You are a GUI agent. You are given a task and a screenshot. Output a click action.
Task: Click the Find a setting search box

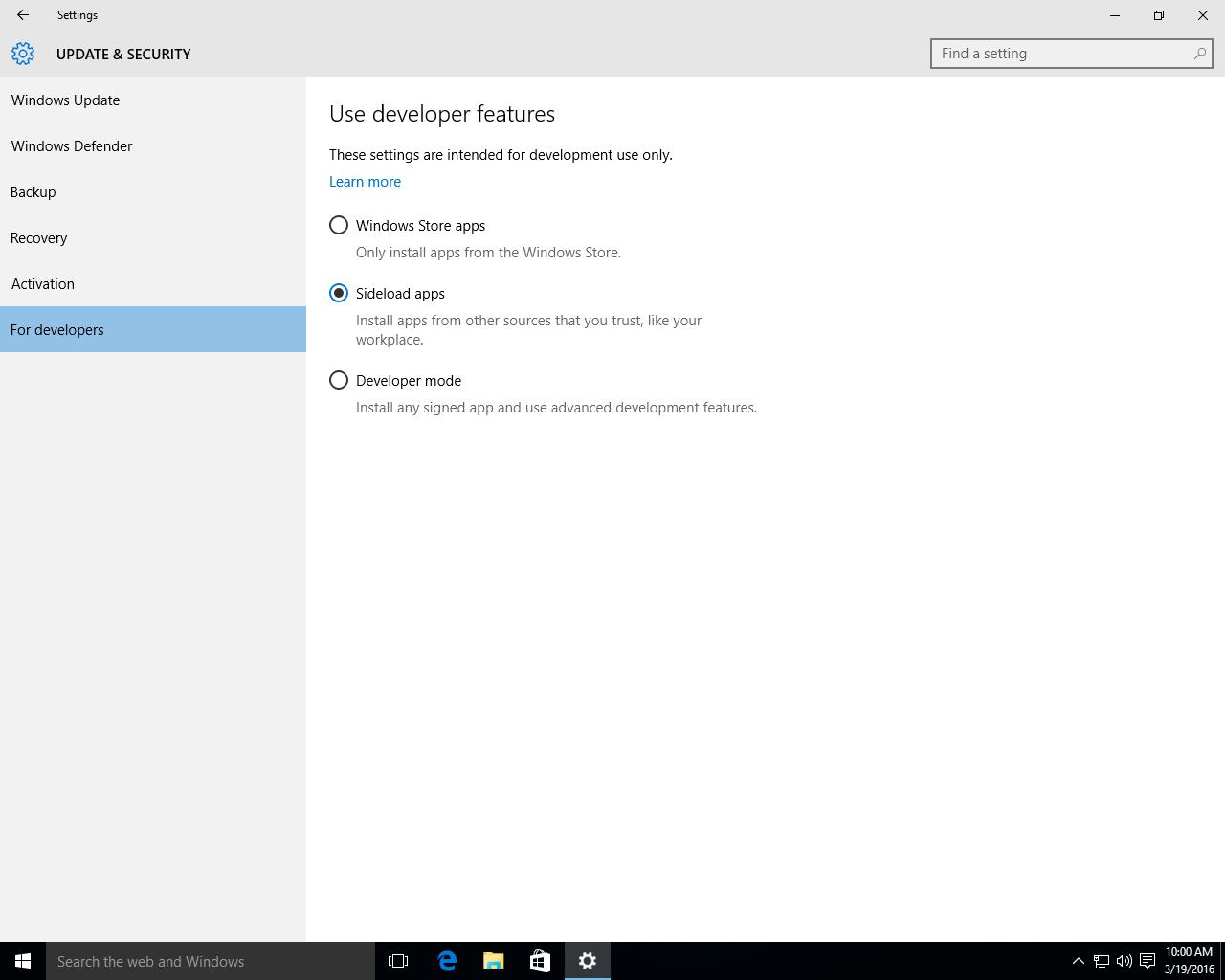click(x=1071, y=54)
